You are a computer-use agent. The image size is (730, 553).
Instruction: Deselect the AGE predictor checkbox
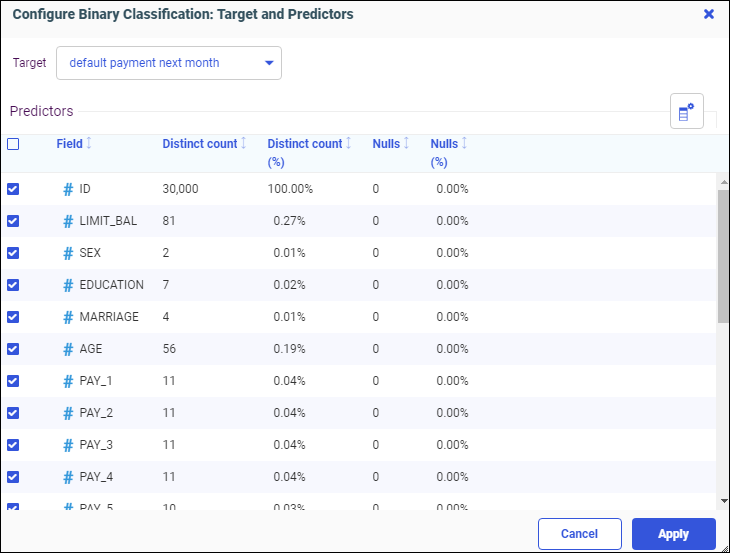click(13, 349)
